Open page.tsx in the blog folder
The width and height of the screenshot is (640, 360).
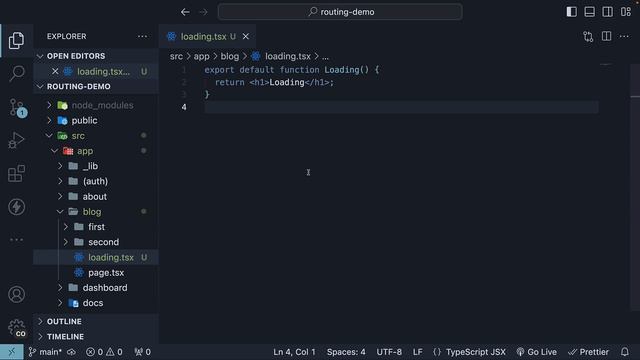(96, 273)
